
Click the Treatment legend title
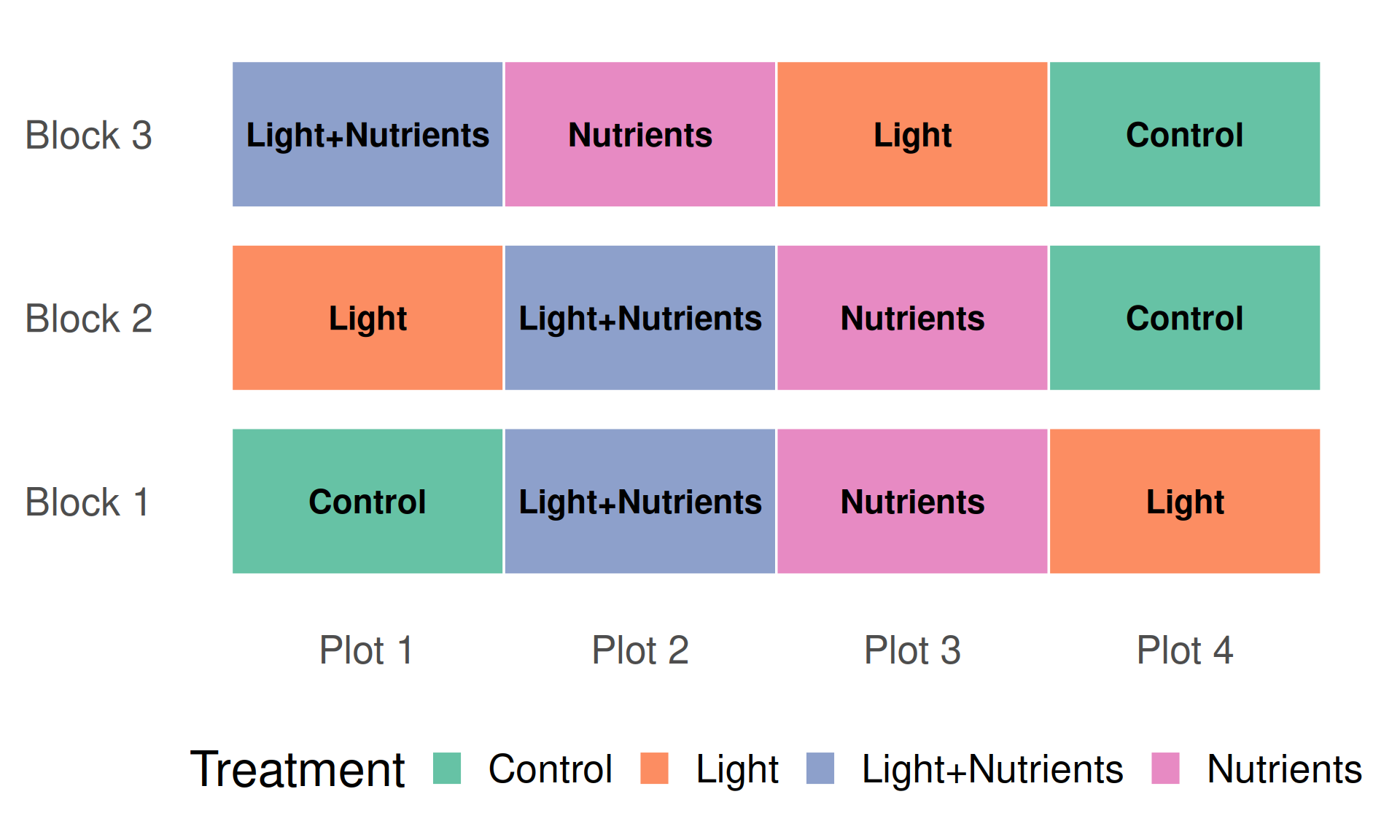pos(297,769)
